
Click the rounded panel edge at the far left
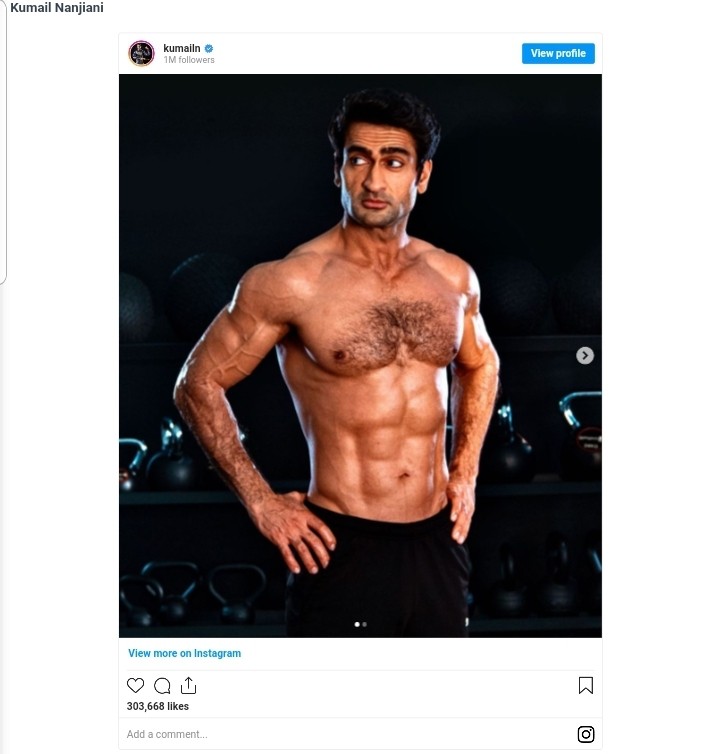click(x=4, y=150)
